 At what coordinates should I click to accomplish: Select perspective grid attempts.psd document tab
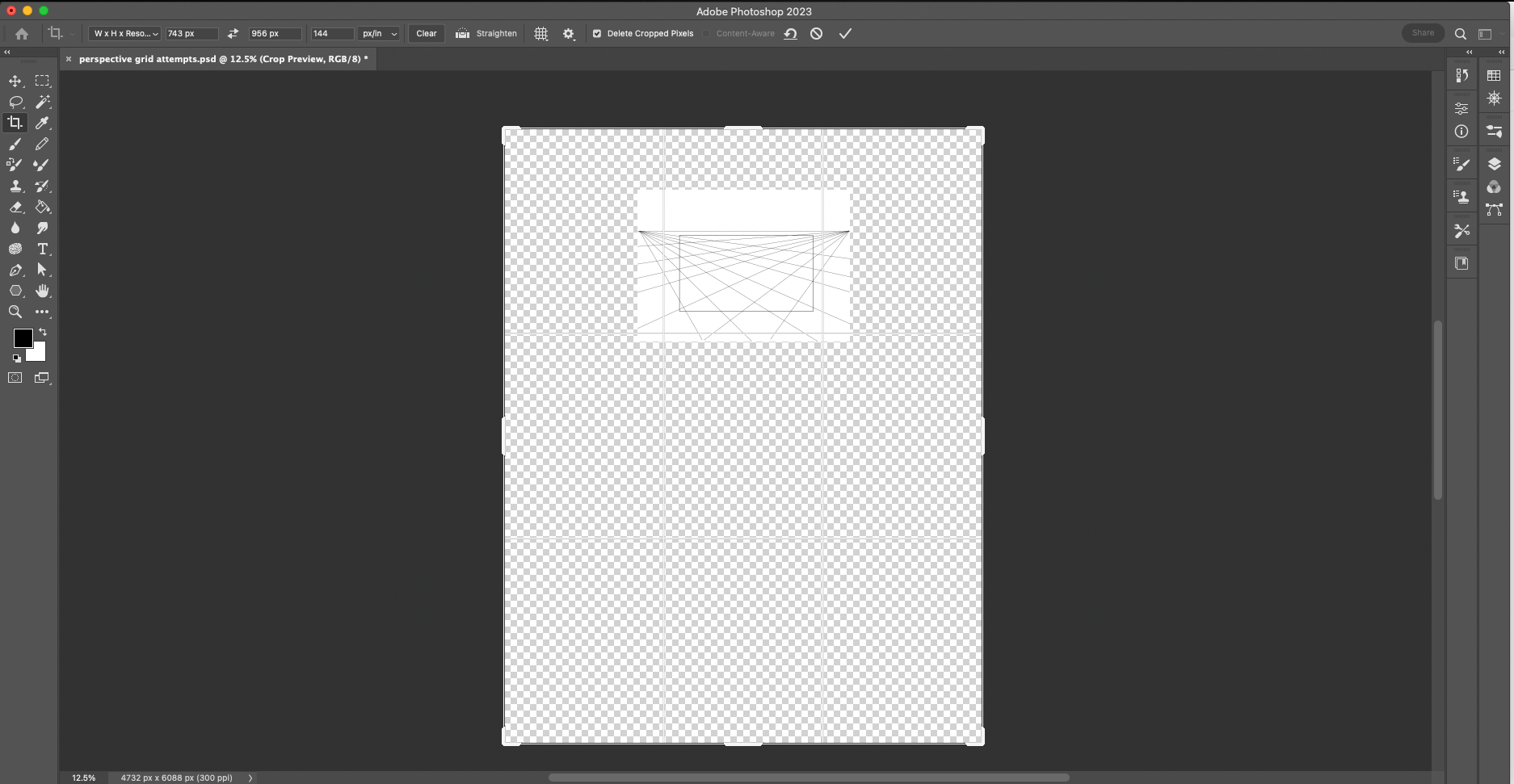click(223, 59)
